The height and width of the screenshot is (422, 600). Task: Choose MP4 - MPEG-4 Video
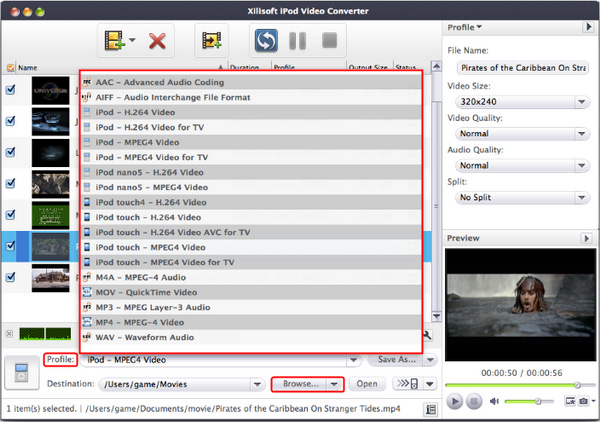251,322
